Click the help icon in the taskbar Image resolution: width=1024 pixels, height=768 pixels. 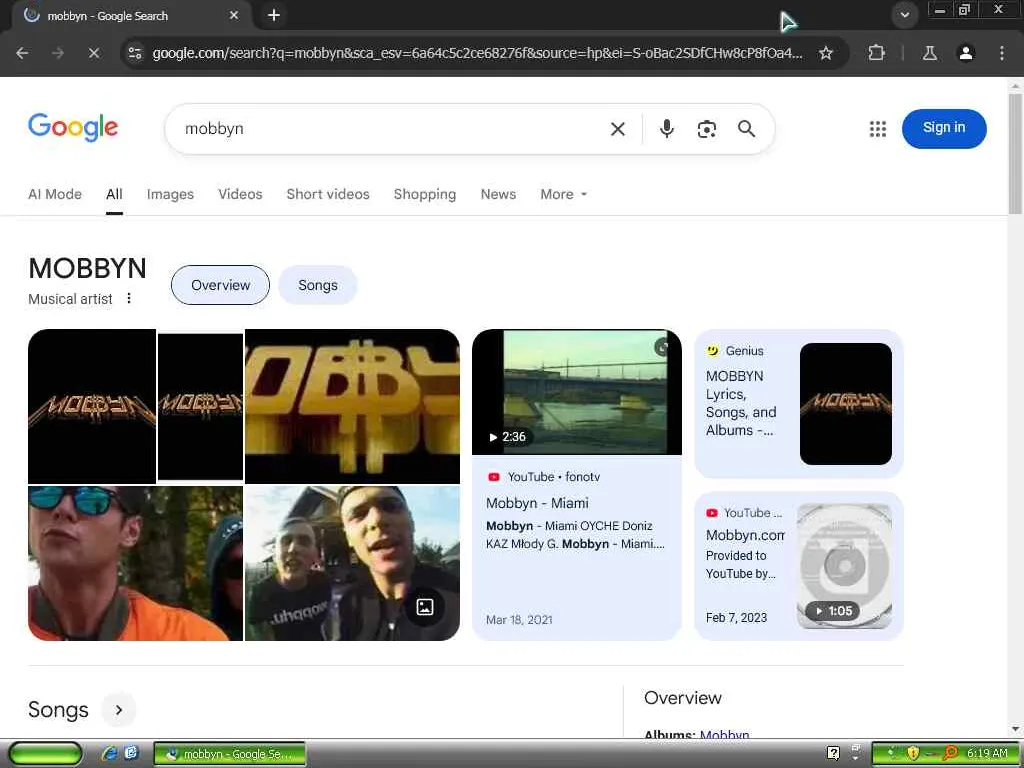833,754
